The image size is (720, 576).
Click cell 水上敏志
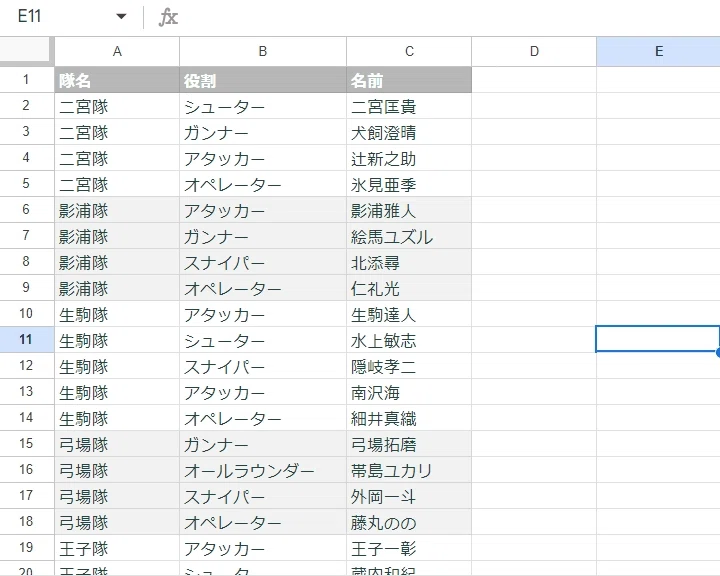tap(409, 340)
